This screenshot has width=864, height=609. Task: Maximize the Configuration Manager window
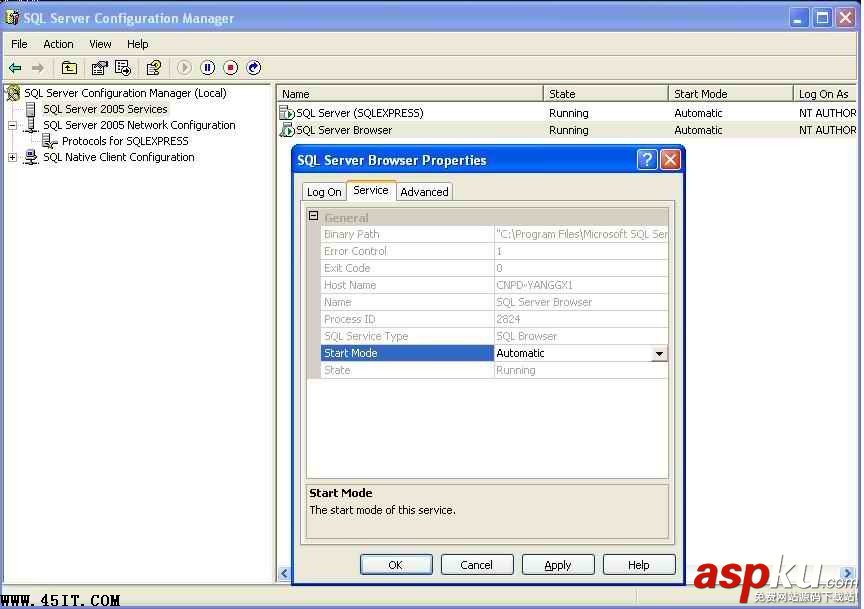822,18
